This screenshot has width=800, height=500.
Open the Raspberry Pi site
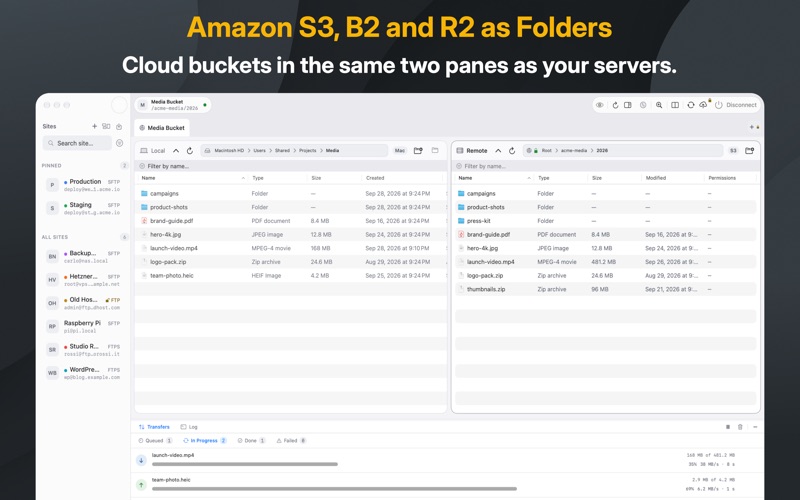pyautogui.click(x=84, y=327)
